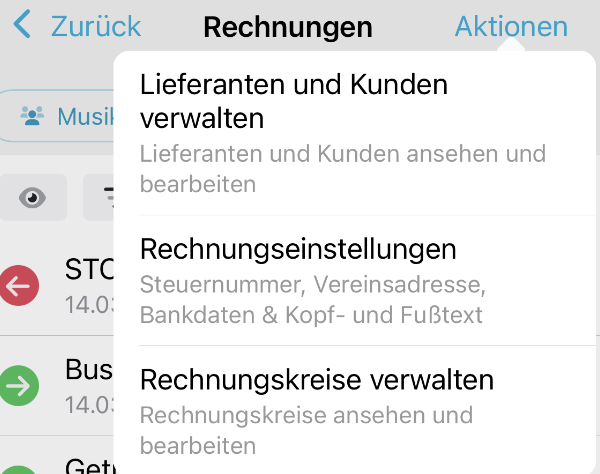Click subtitle Lieferanten und Kunden ansehen
Image resolution: width=600 pixels, height=474 pixels.
coord(343,169)
